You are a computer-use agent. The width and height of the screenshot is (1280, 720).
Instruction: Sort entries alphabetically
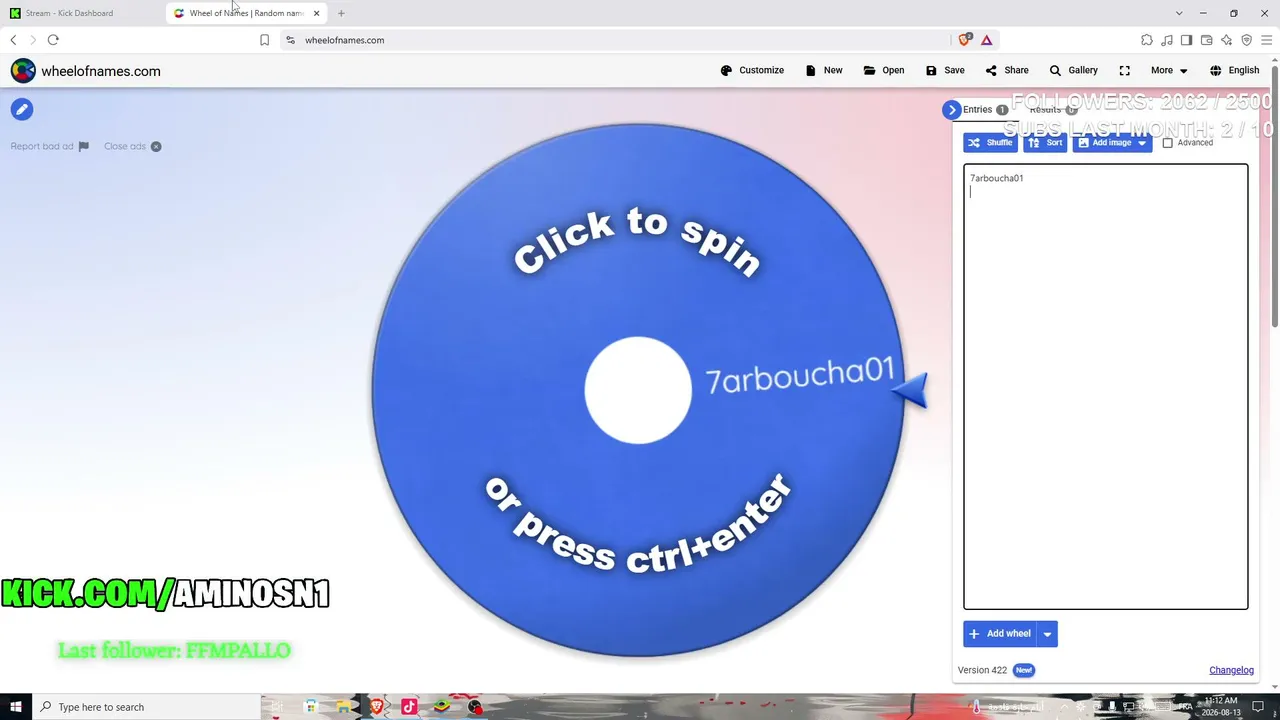tap(1045, 143)
